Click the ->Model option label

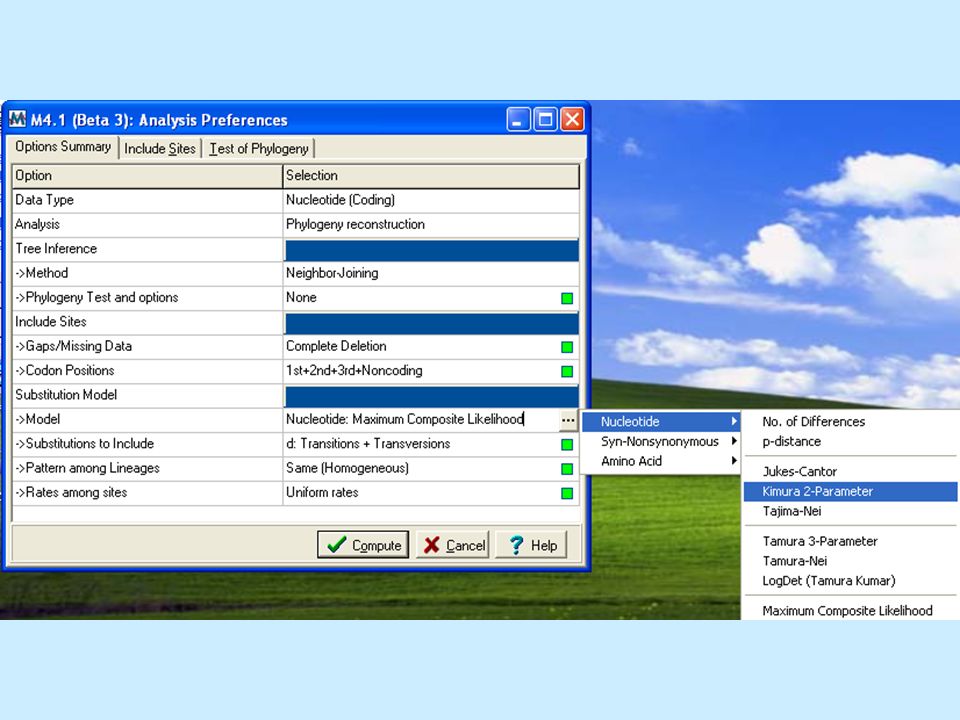tap(37, 419)
